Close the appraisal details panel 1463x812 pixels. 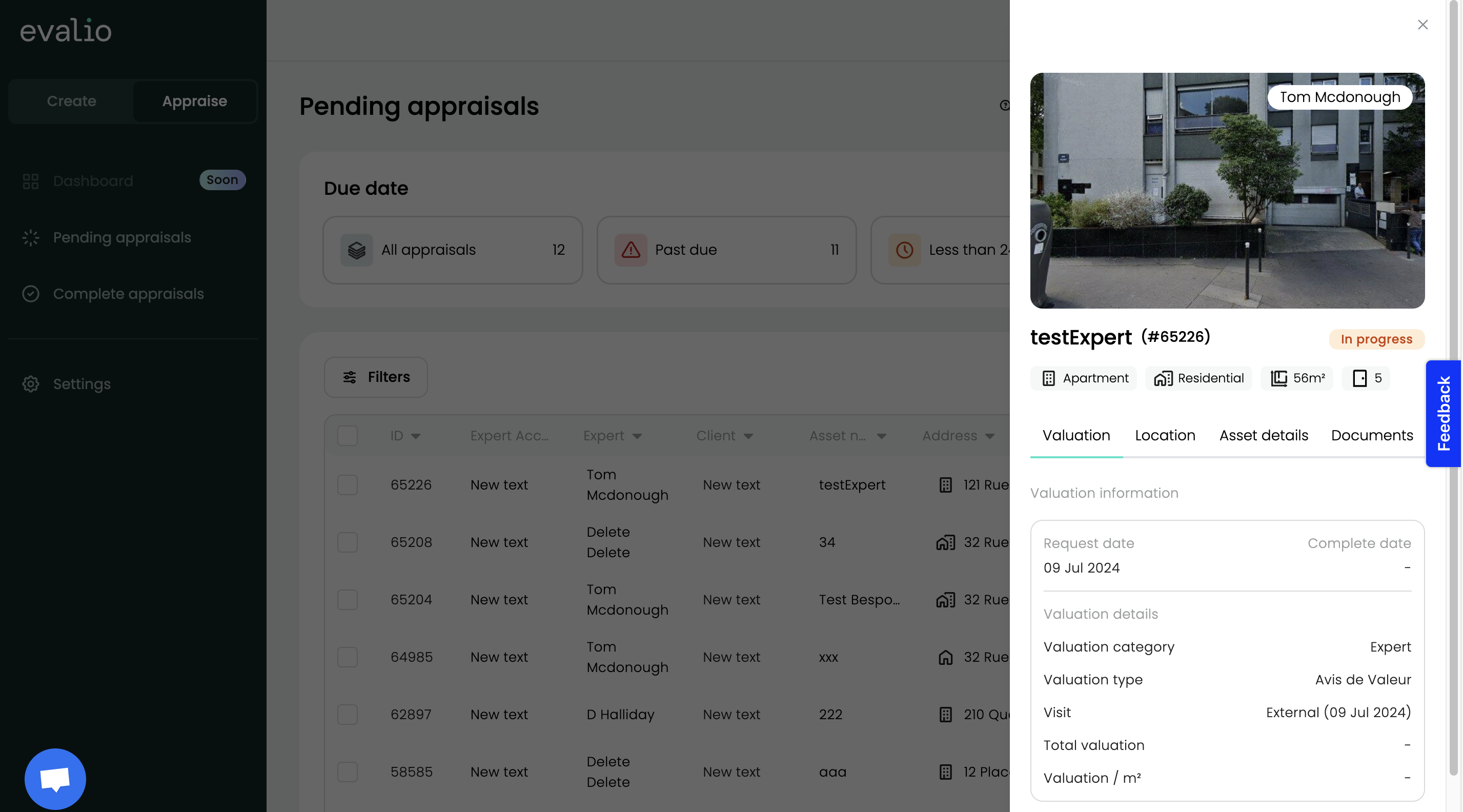(1422, 25)
